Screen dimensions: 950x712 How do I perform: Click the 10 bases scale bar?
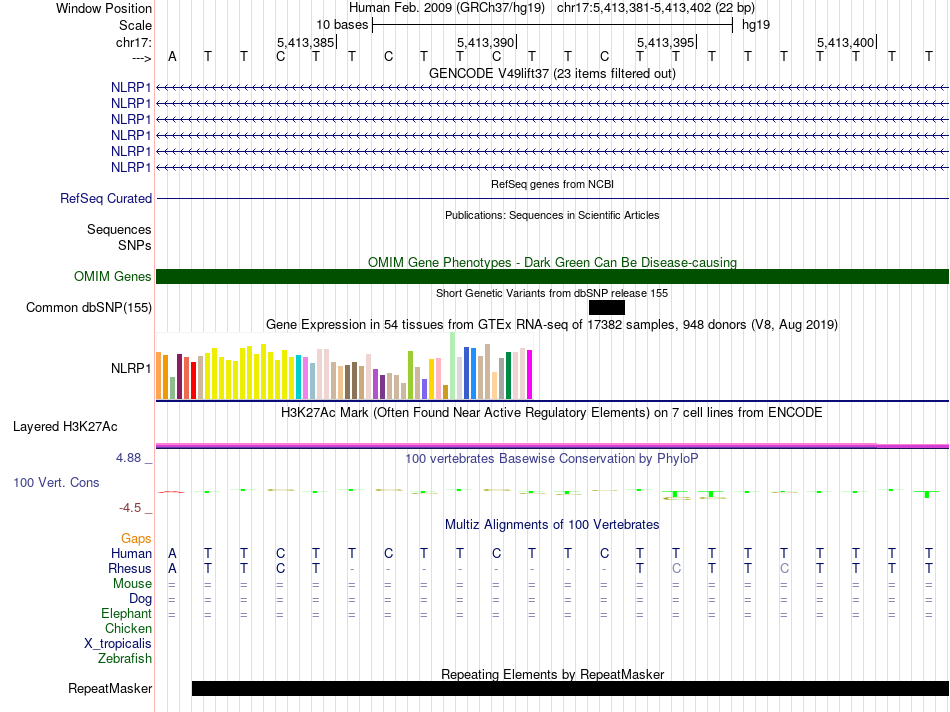tap(552, 24)
